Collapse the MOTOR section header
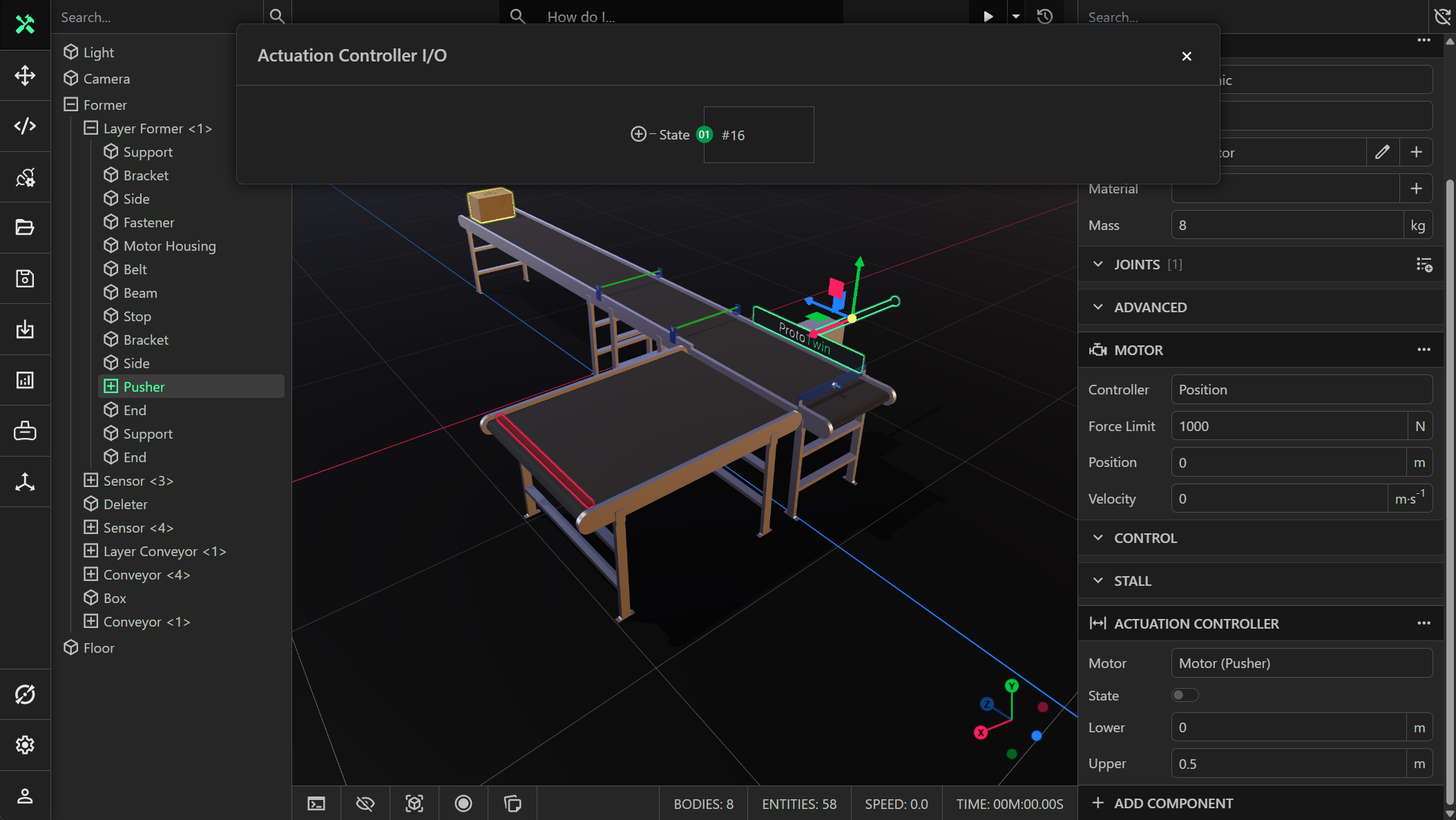1456x820 pixels. coord(1138,350)
